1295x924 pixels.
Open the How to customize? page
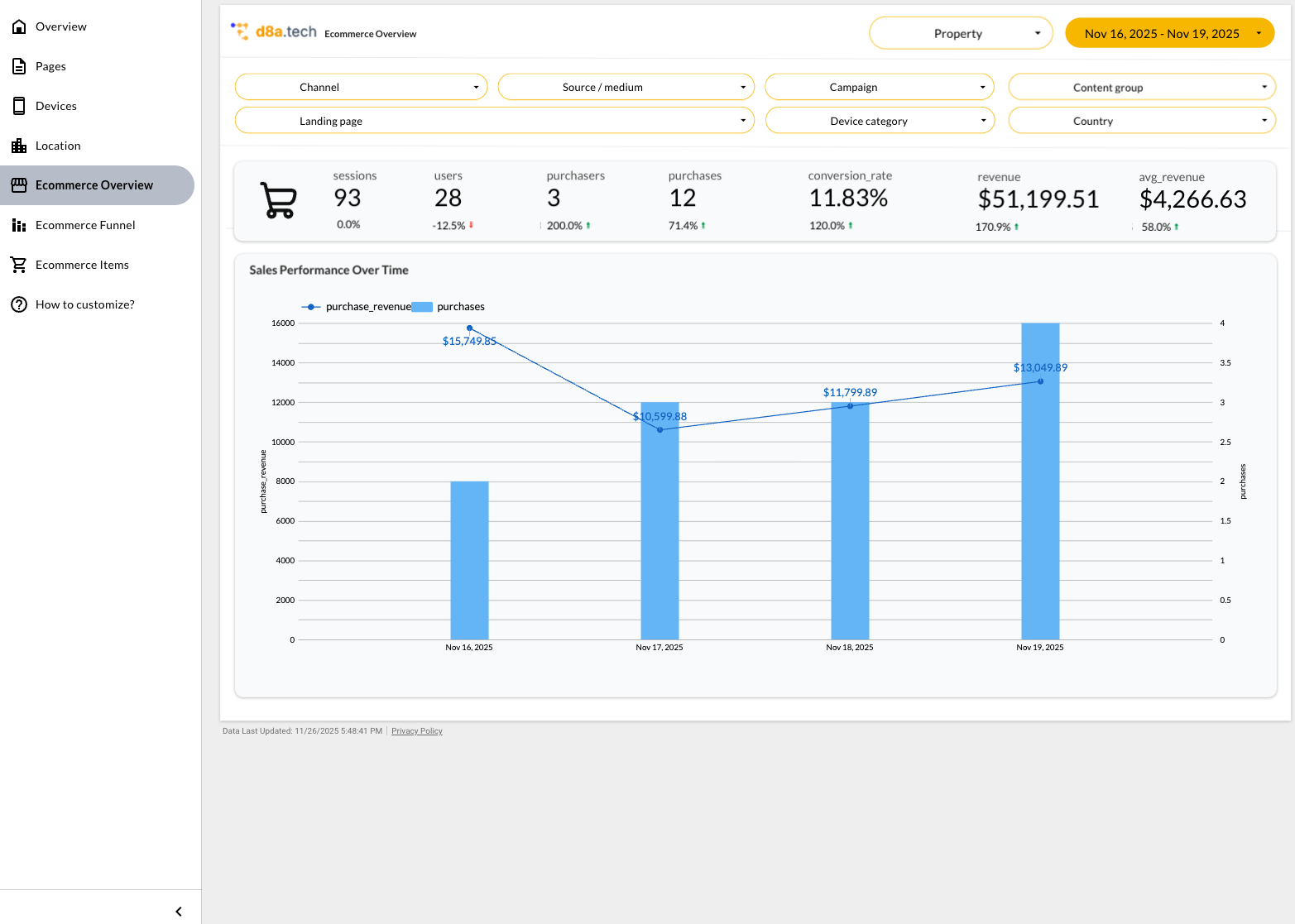pyautogui.click(x=85, y=304)
